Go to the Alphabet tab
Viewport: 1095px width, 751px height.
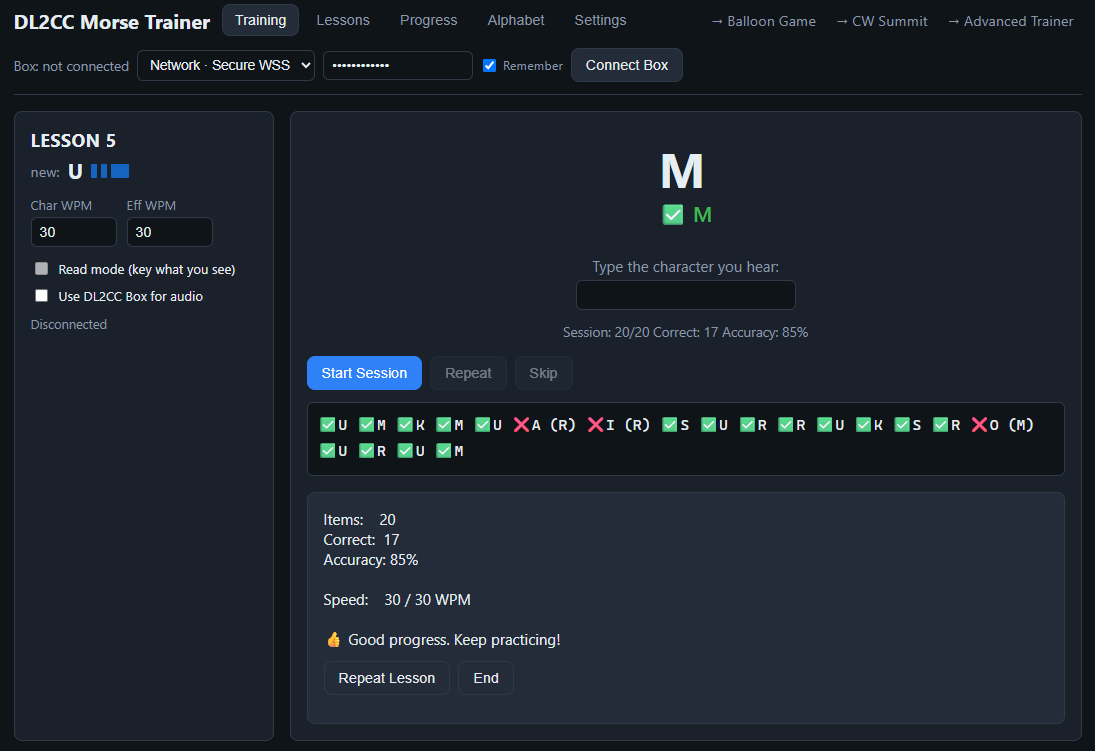[x=515, y=20]
